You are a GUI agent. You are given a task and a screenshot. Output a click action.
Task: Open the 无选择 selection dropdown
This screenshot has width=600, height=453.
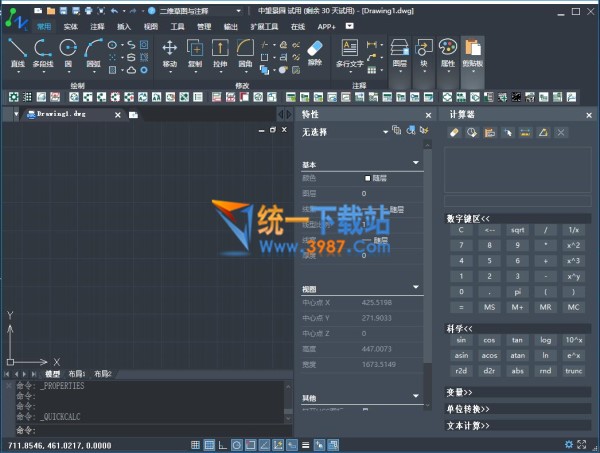point(344,132)
